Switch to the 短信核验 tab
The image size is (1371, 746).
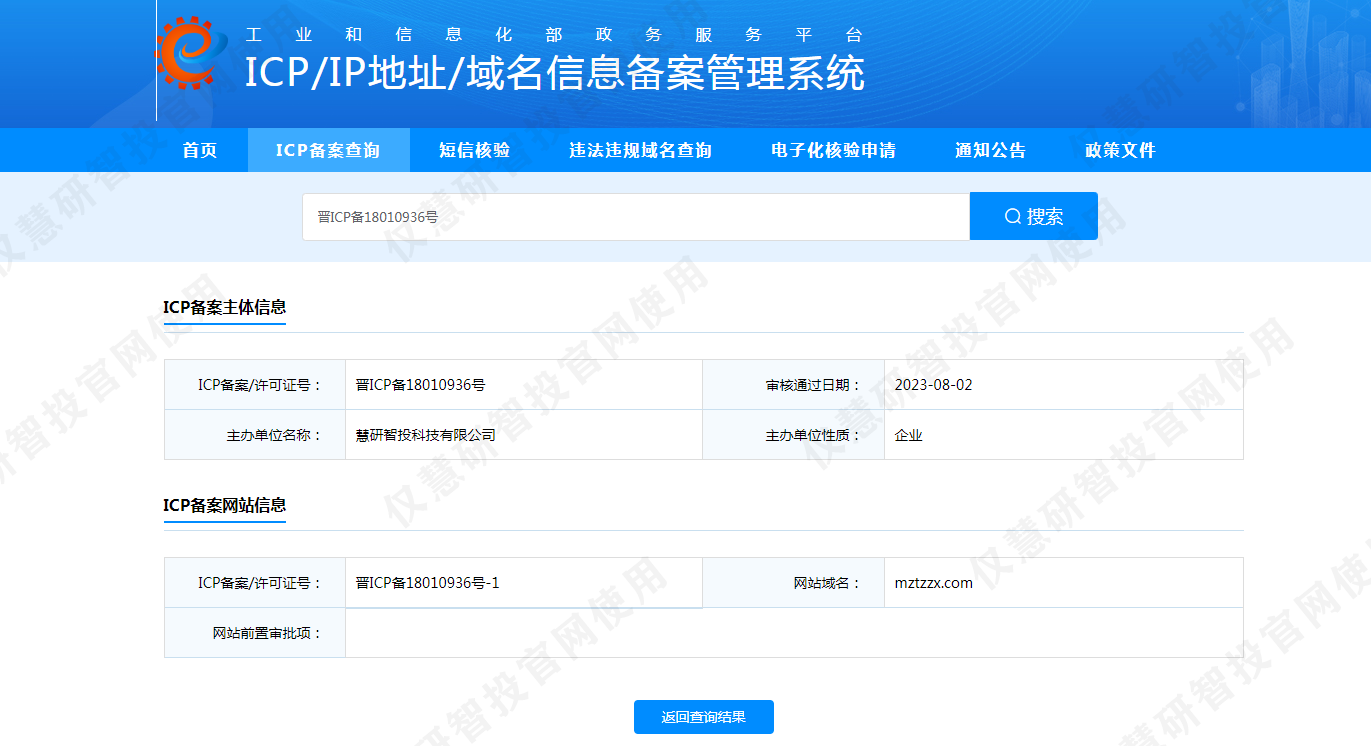474,150
